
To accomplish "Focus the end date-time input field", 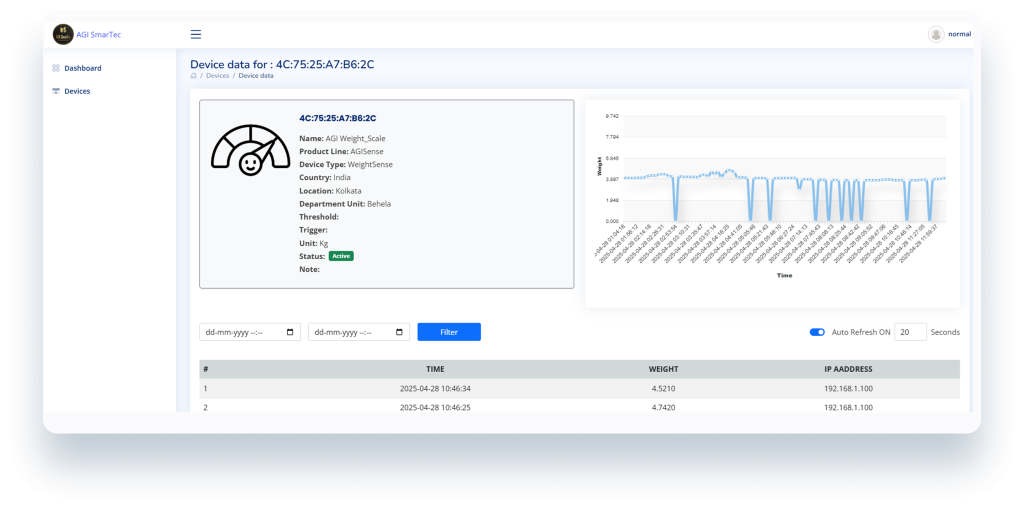I will (x=359, y=332).
